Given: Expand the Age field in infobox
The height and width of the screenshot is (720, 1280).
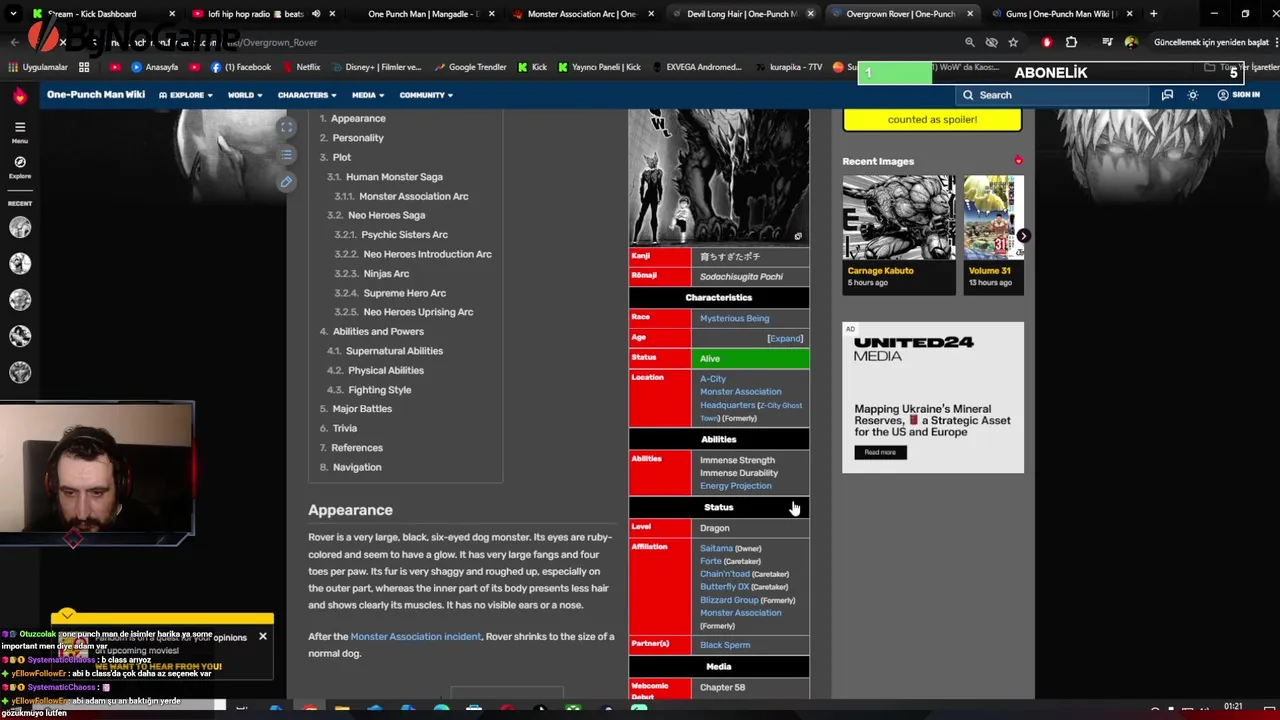Looking at the screenshot, I should [x=785, y=338].
